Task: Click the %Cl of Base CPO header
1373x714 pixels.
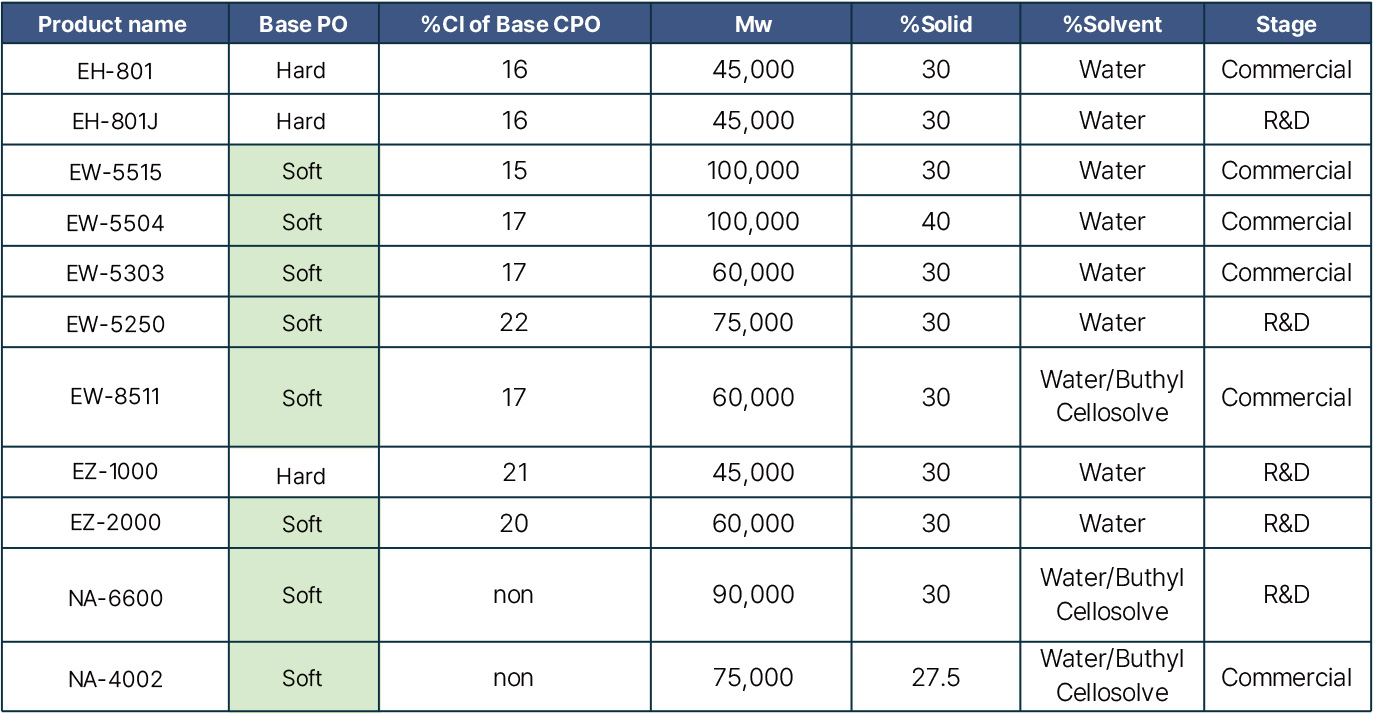Action: pyautogui.click(x=514, y=25)
